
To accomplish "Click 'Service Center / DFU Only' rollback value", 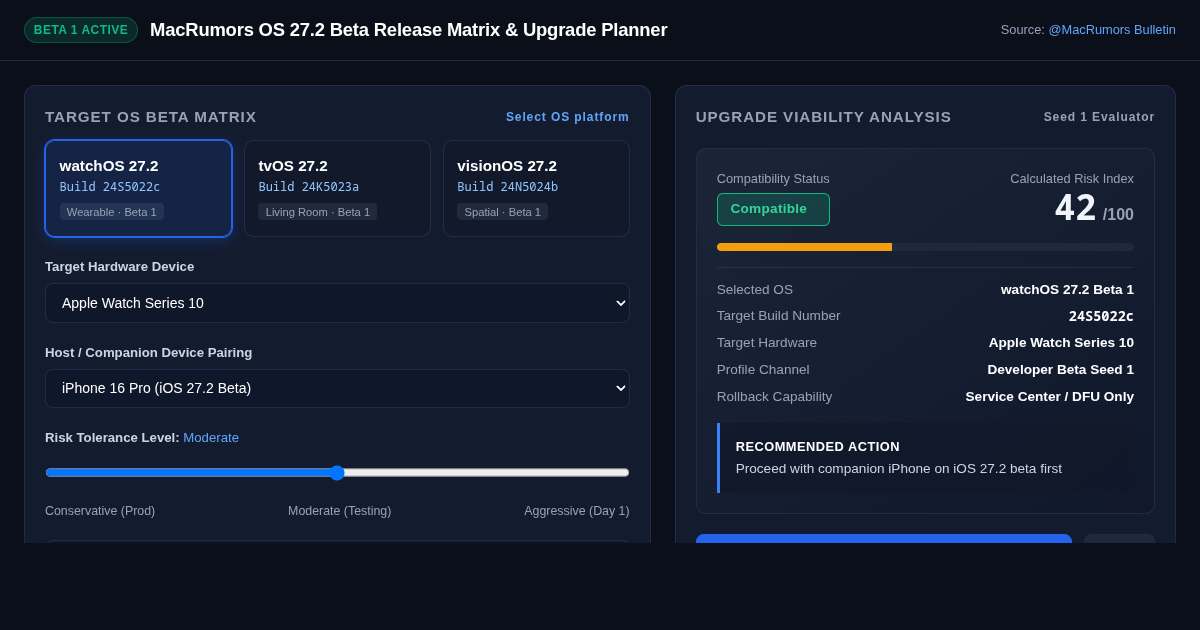I will coord(1050,397).
